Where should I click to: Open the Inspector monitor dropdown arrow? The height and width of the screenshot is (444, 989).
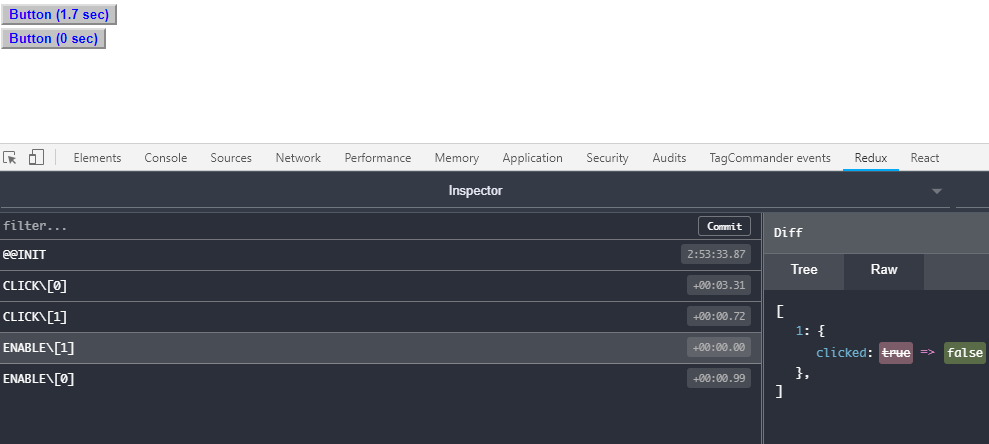coord(936,191)
